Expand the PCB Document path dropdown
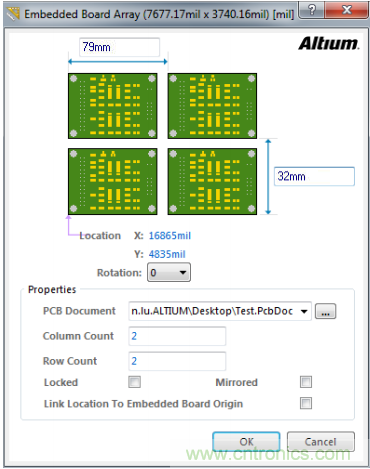 coord(304,311)
